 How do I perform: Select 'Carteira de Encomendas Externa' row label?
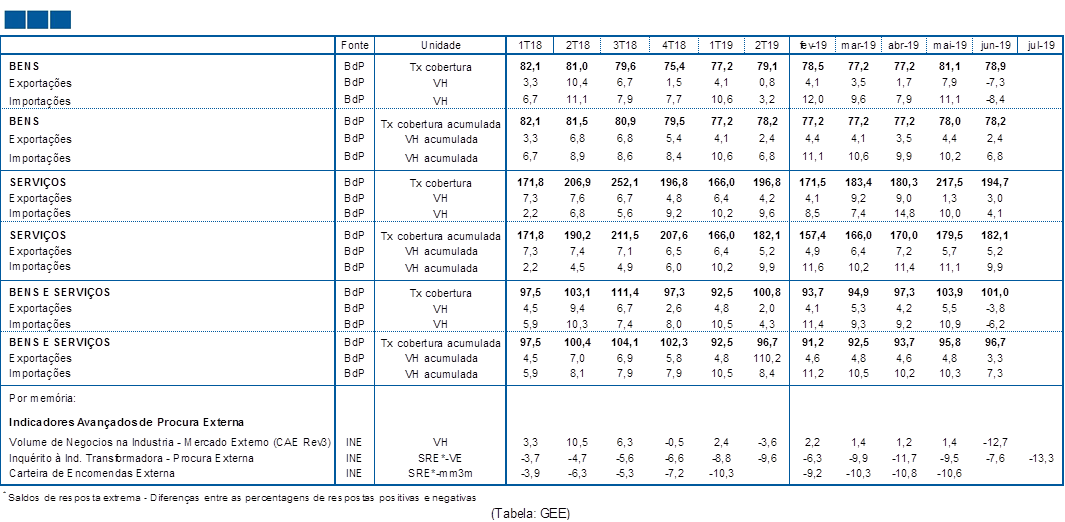pyautogui.click(x=92, y=473)
